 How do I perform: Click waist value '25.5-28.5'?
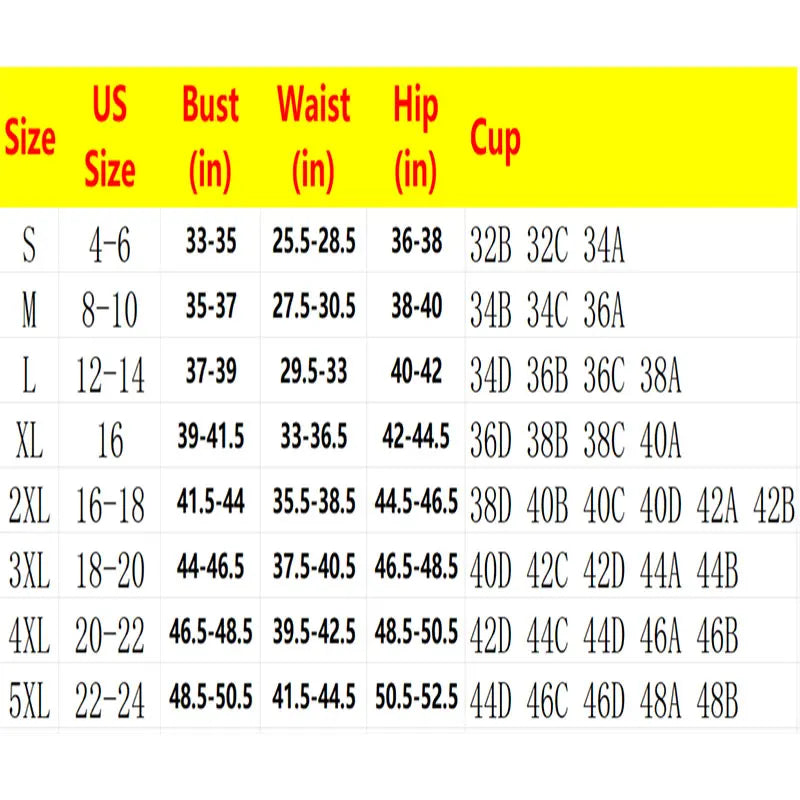314,240
